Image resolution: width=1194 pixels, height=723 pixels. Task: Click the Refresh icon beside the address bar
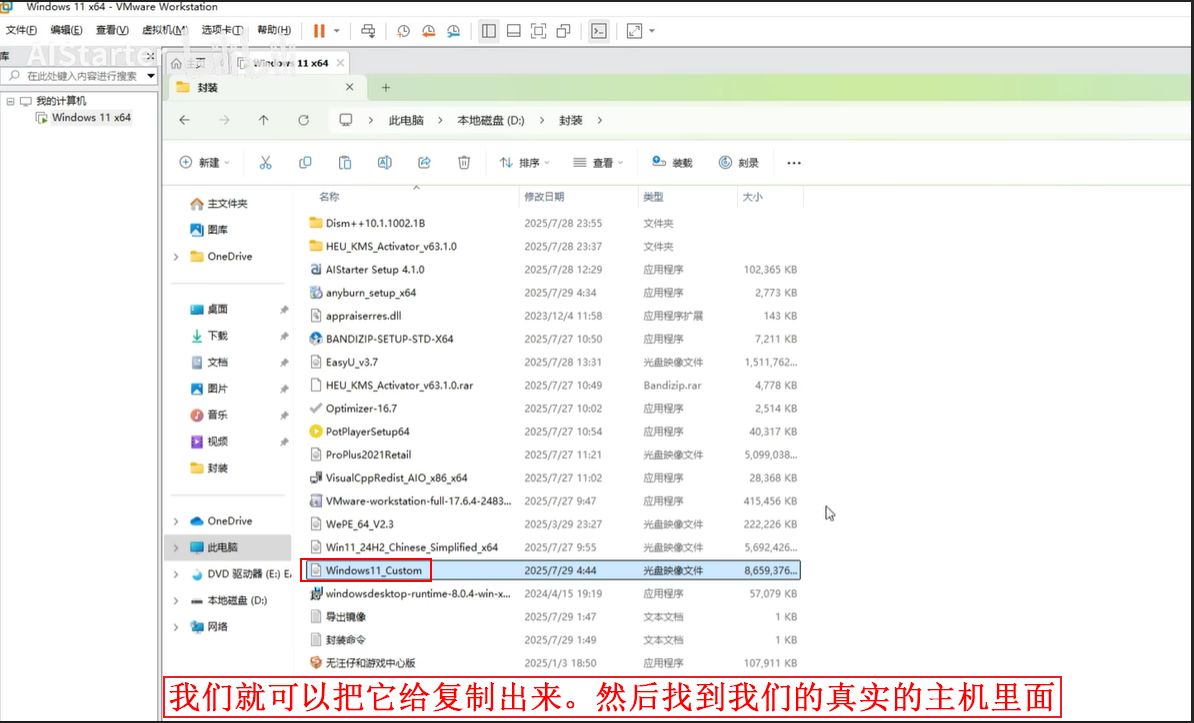(303, 120)
